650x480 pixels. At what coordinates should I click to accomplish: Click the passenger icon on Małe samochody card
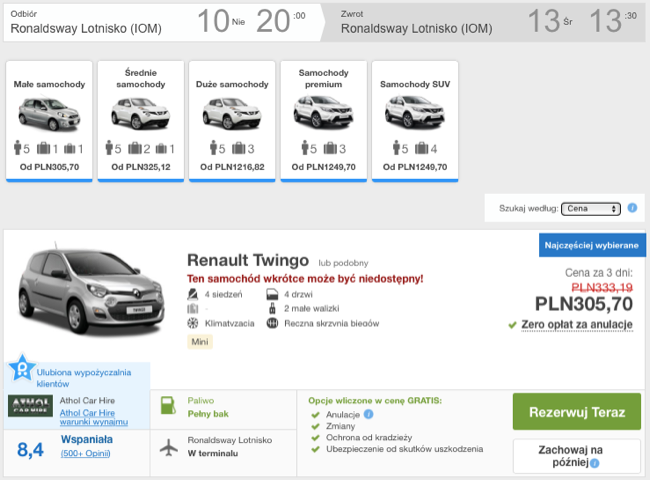17,148
